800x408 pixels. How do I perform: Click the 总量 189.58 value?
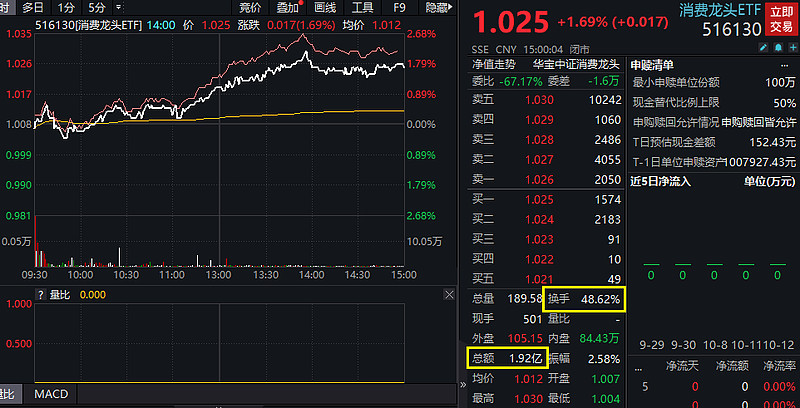pos(525,299)
